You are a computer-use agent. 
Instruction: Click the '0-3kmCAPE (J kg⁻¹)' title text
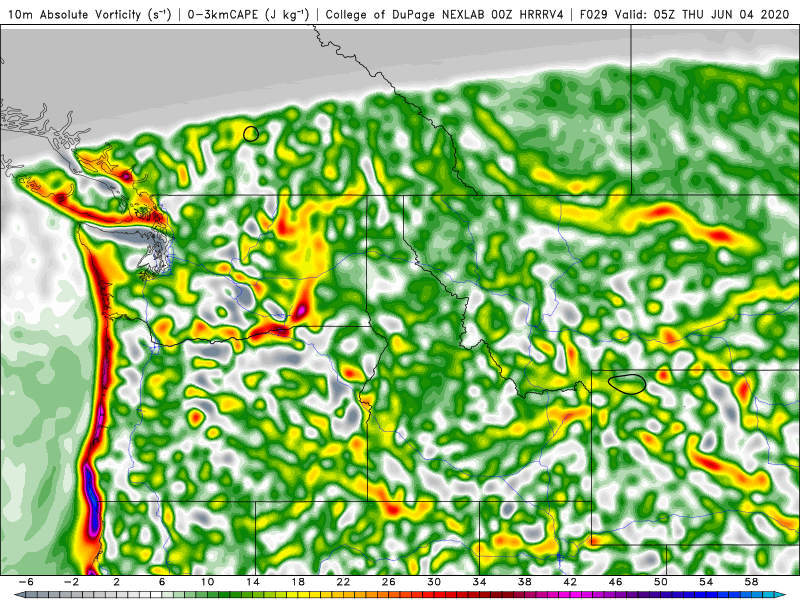coord(247,14)
